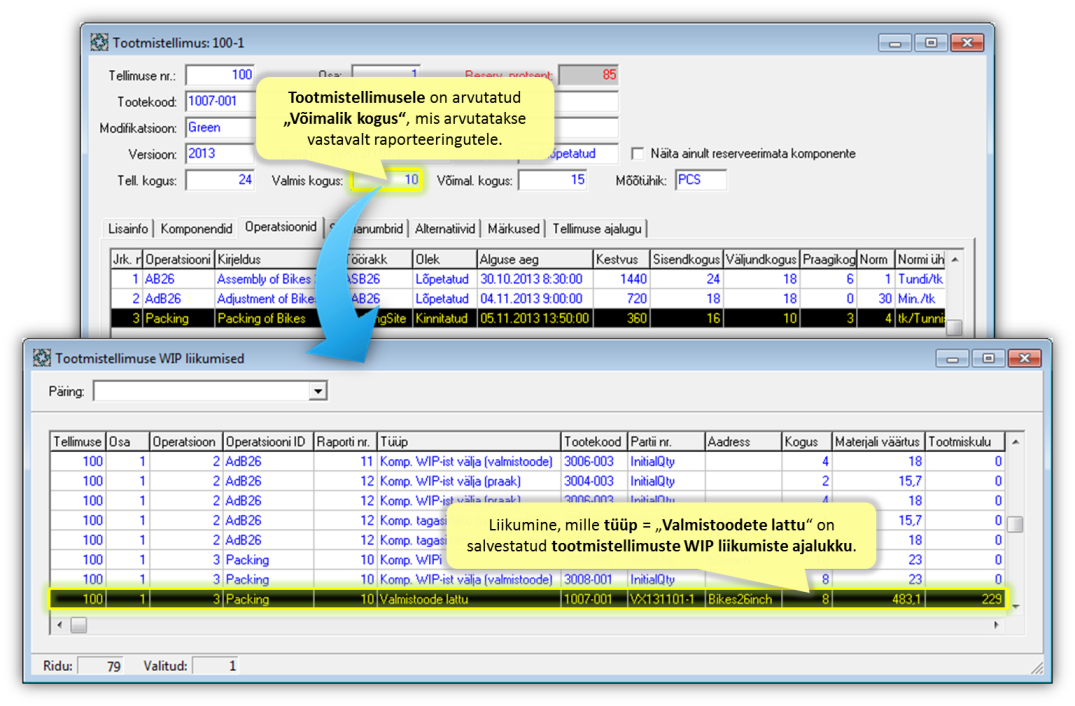This screenshot has height=706, width=1075.
Task: Click Aadress cell Bikes26inch
Action: (743, 599)
